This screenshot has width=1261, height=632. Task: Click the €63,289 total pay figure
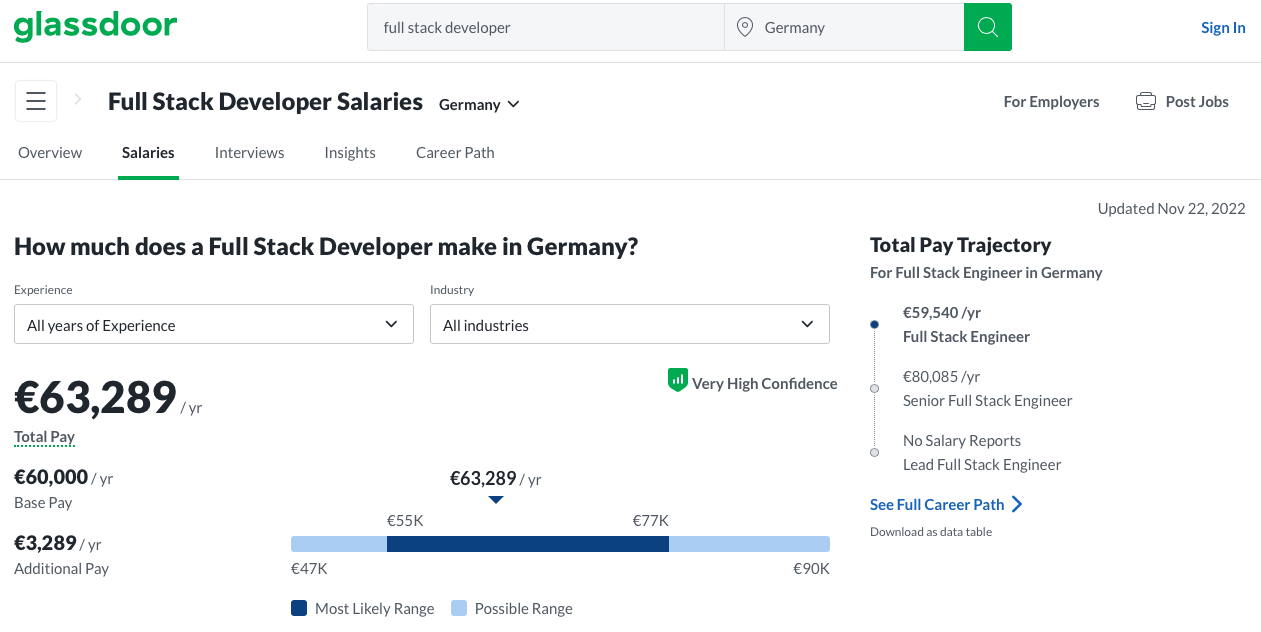pos(96,397)
